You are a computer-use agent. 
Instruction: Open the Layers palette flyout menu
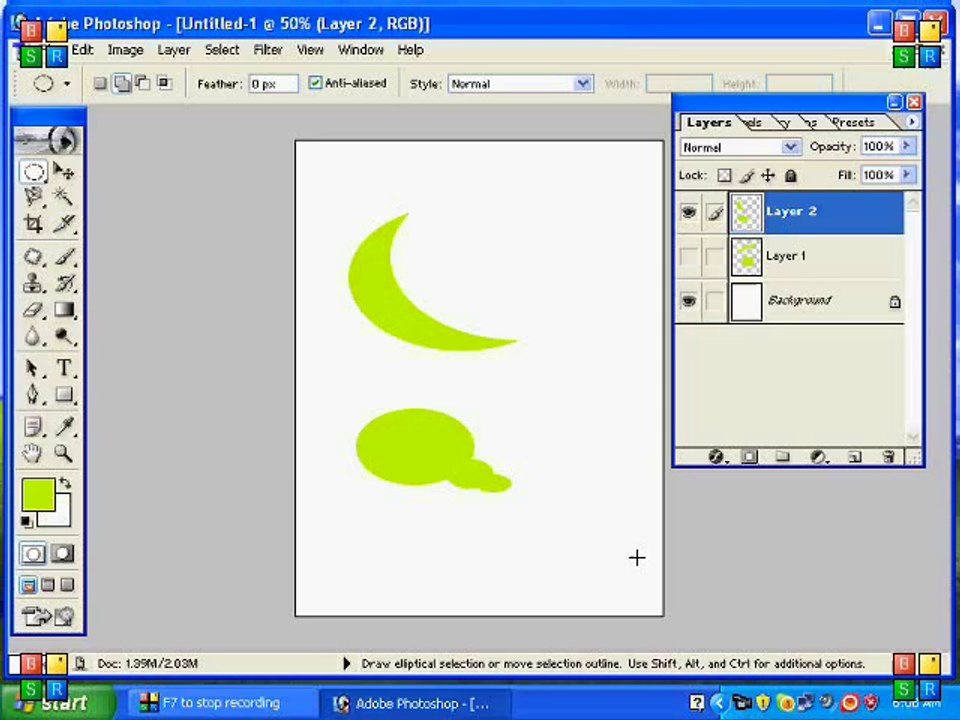tap(912, 122)
